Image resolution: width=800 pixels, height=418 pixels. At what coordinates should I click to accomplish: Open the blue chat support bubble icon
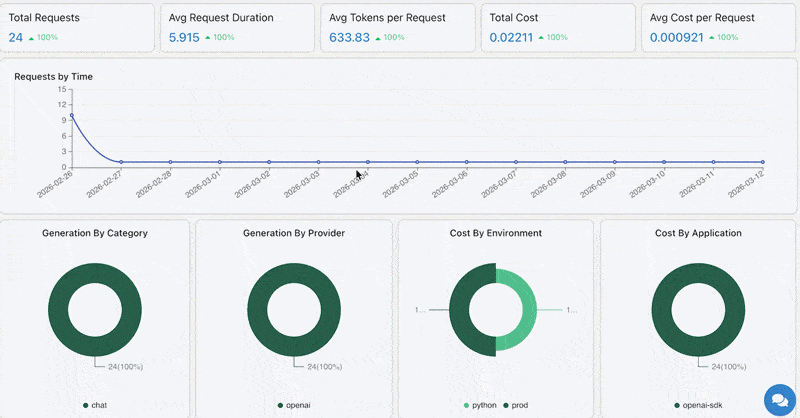tap(780, 400)
